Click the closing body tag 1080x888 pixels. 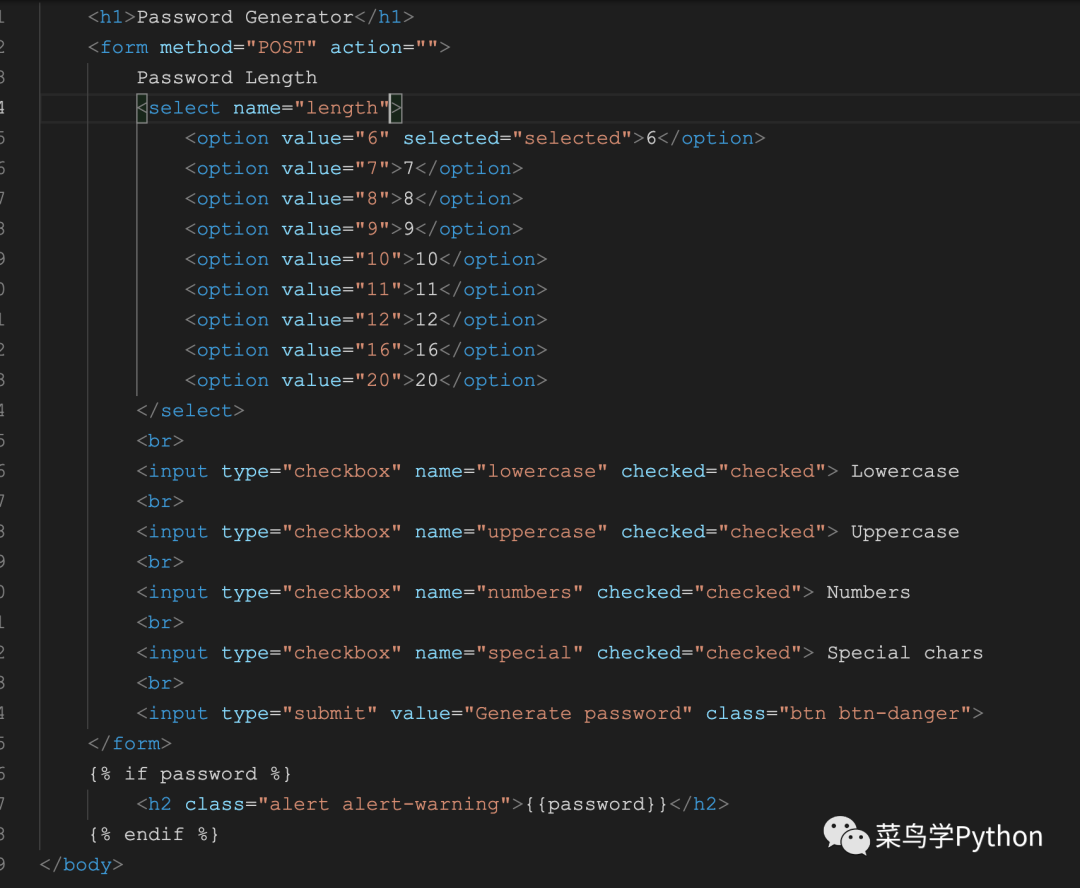click(80, 864)
